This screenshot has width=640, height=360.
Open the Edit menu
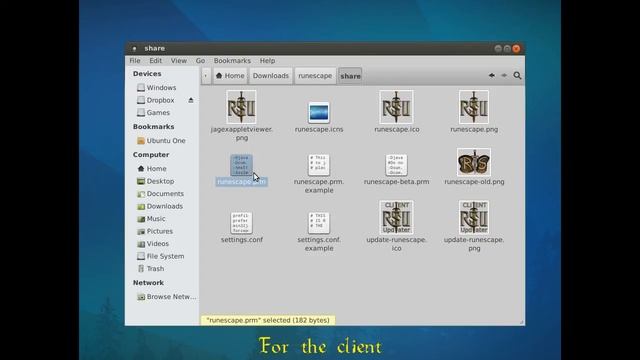pos(156,61)
